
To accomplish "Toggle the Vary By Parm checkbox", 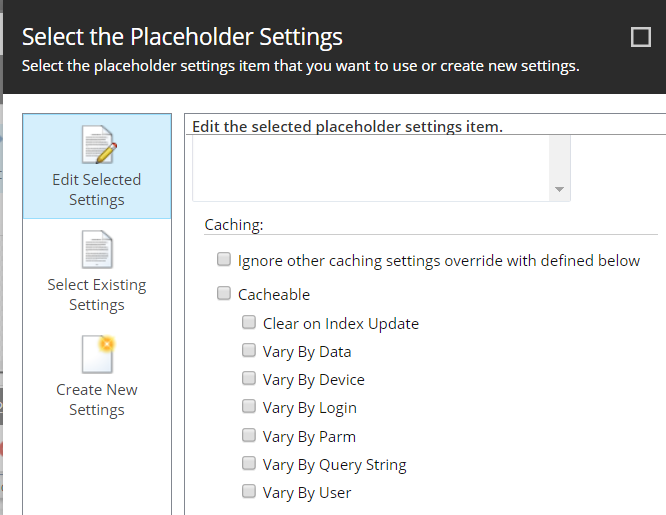I will coord(249,435).
